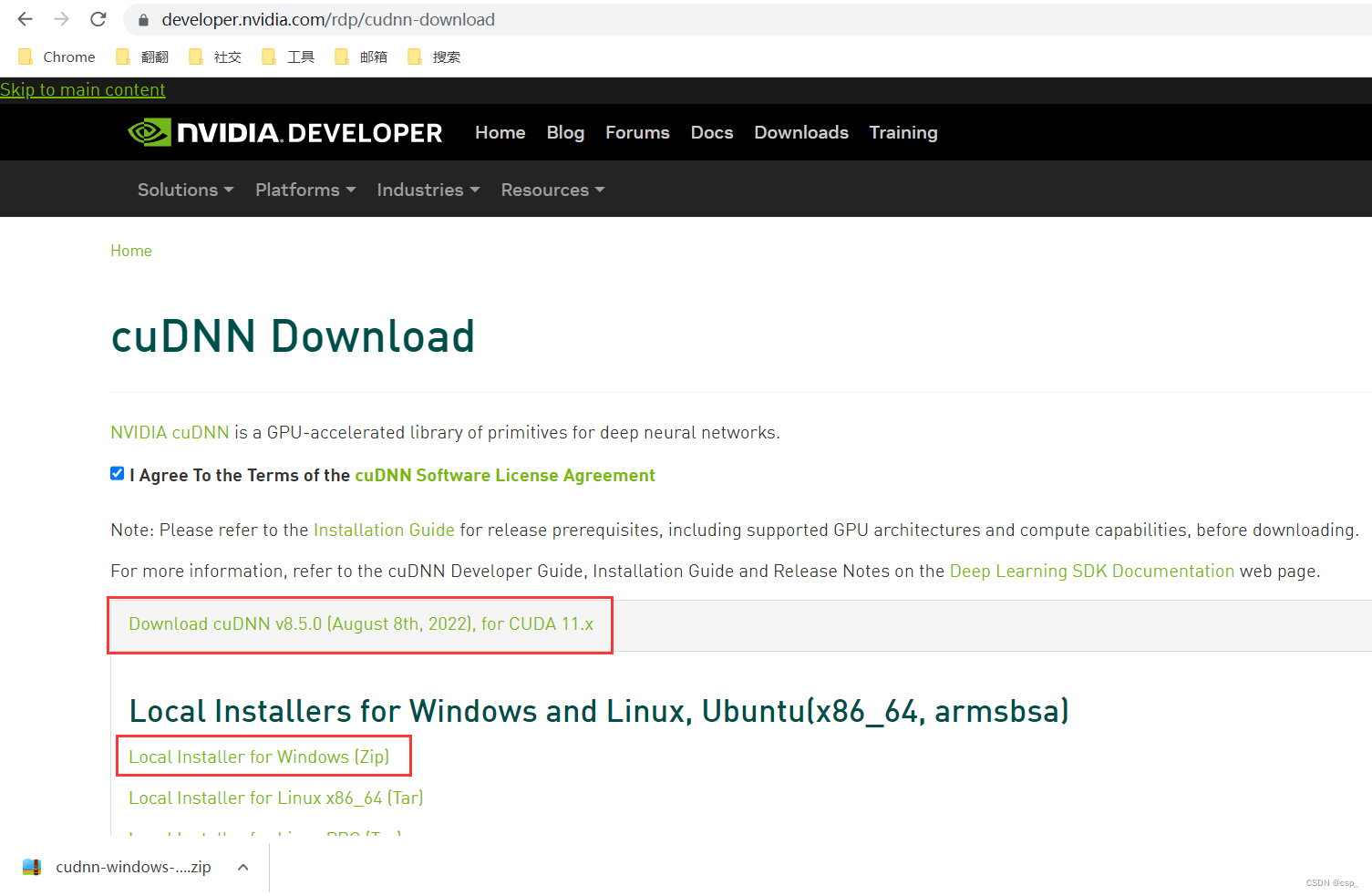Click the browser Forward arrow
This screenshot has height=896, width=1372.
click(61, 19)
